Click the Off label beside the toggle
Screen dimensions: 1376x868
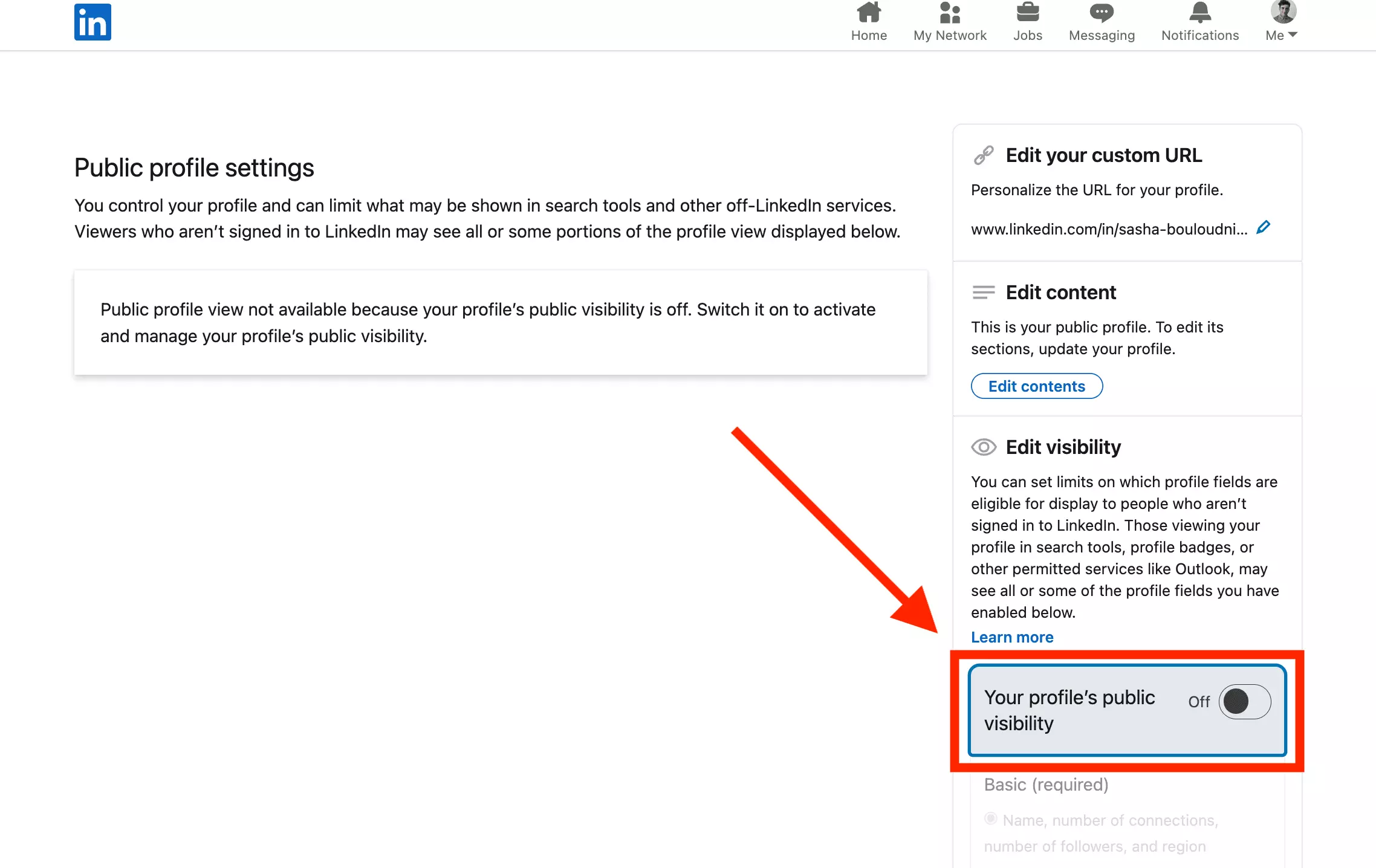1198,702
